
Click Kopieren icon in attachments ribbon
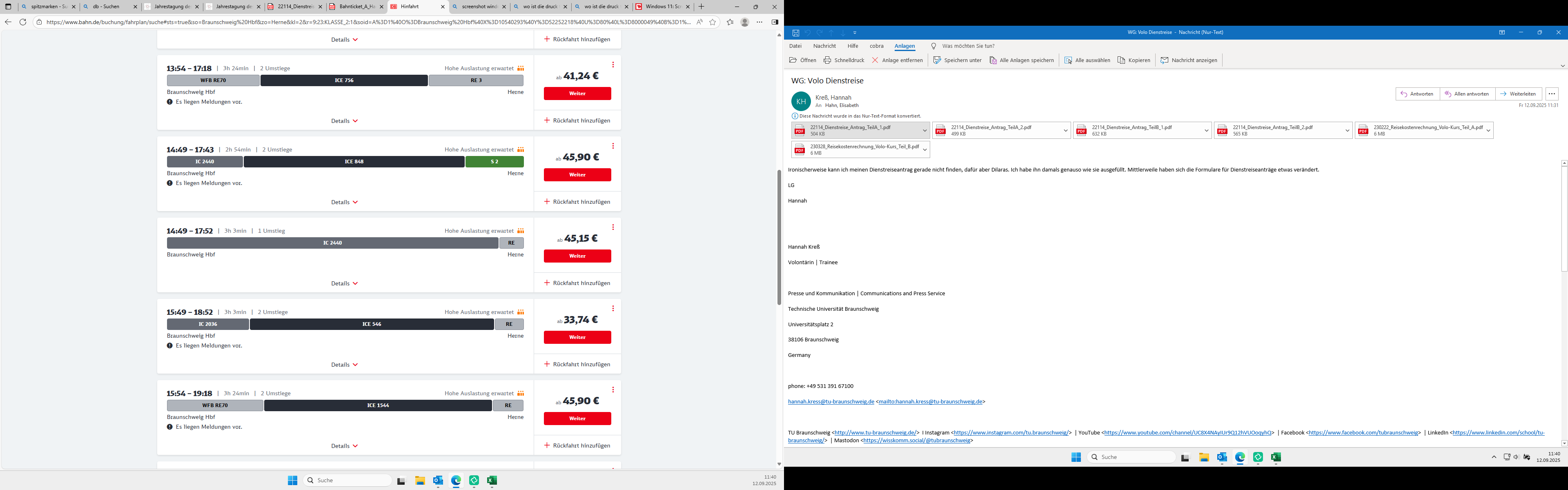[x=1121, y=60]
